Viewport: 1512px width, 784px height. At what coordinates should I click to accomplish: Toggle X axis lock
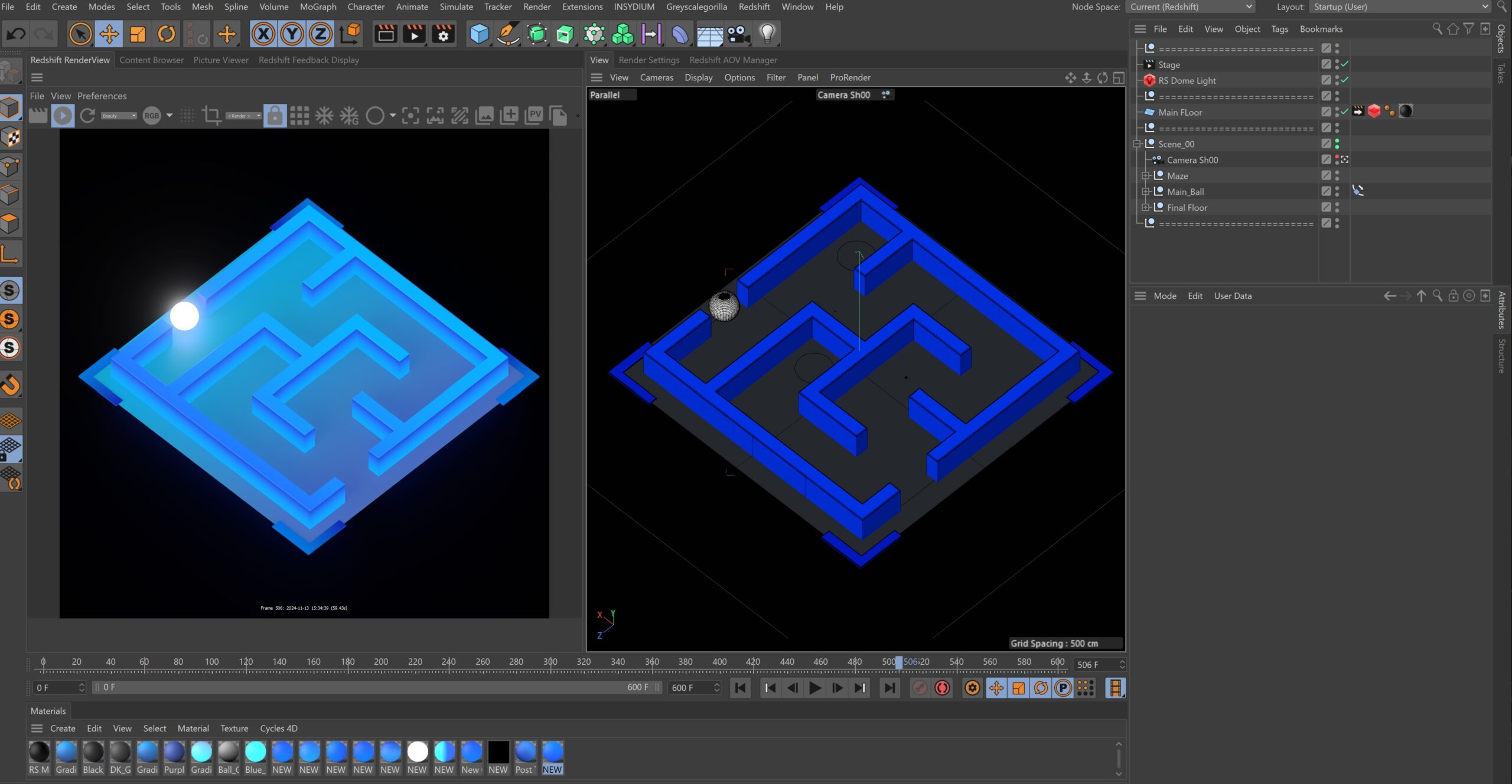[263, 34]
